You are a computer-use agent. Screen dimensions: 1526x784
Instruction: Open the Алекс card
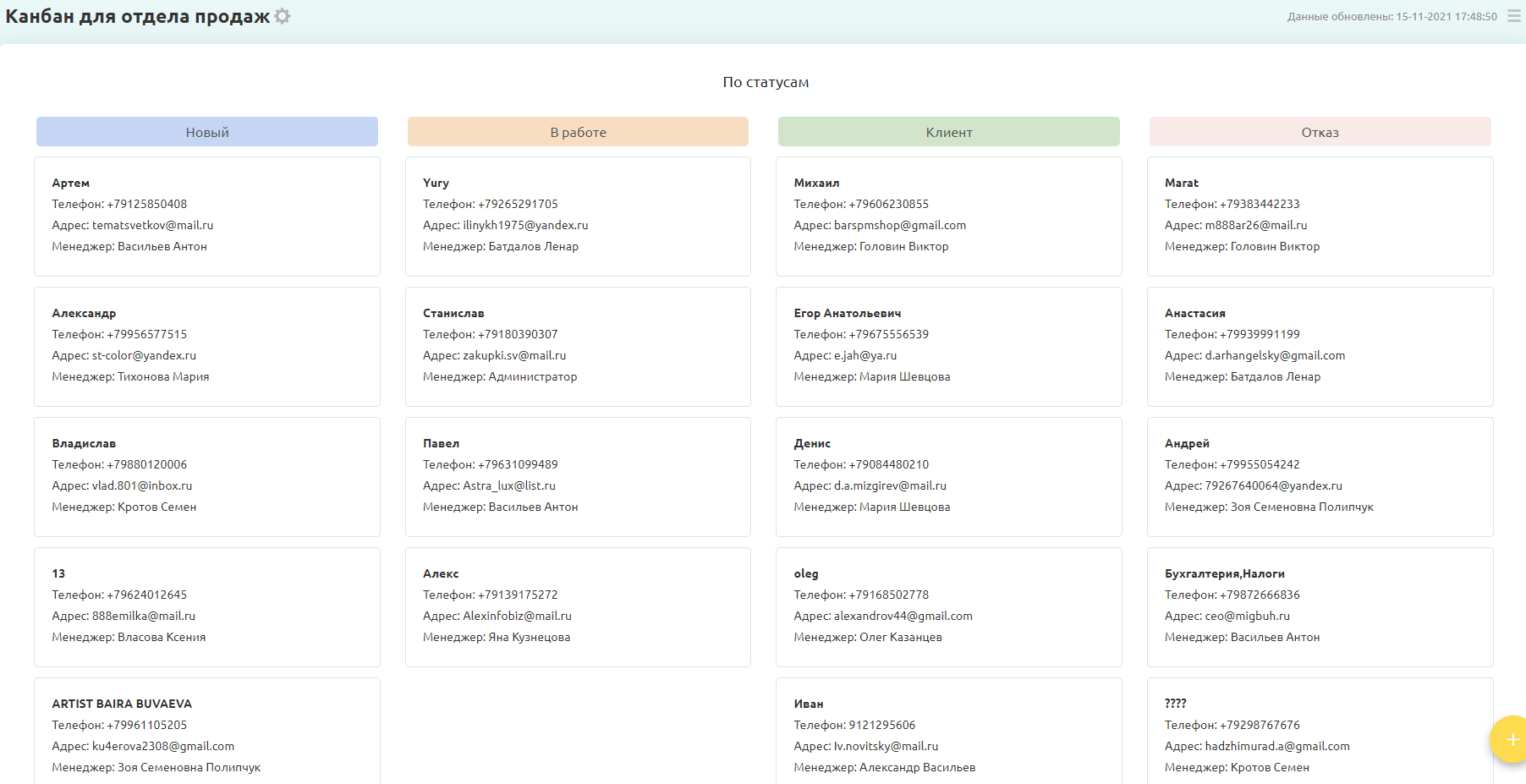pyautogui.click(x=578, y=606)
